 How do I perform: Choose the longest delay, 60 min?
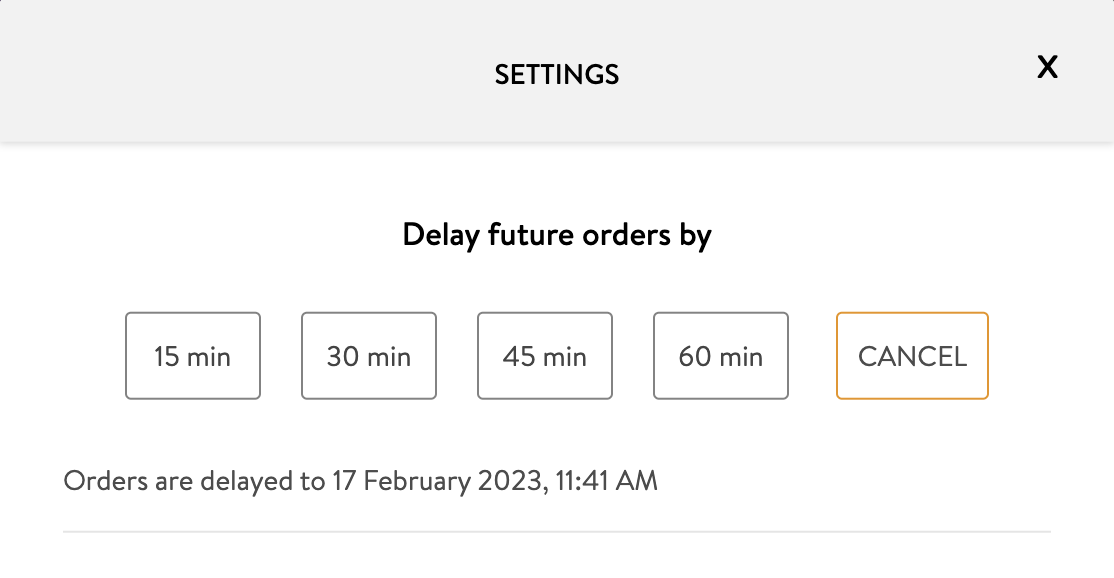(721, 356)
